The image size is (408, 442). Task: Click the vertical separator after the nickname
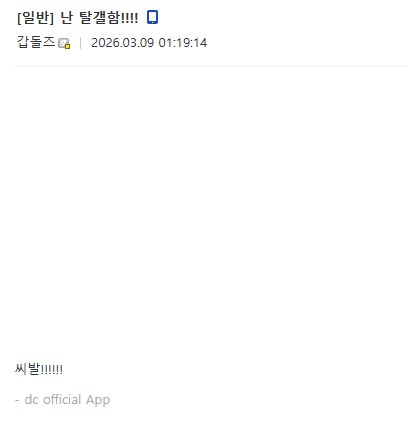[x=80, y=43]
